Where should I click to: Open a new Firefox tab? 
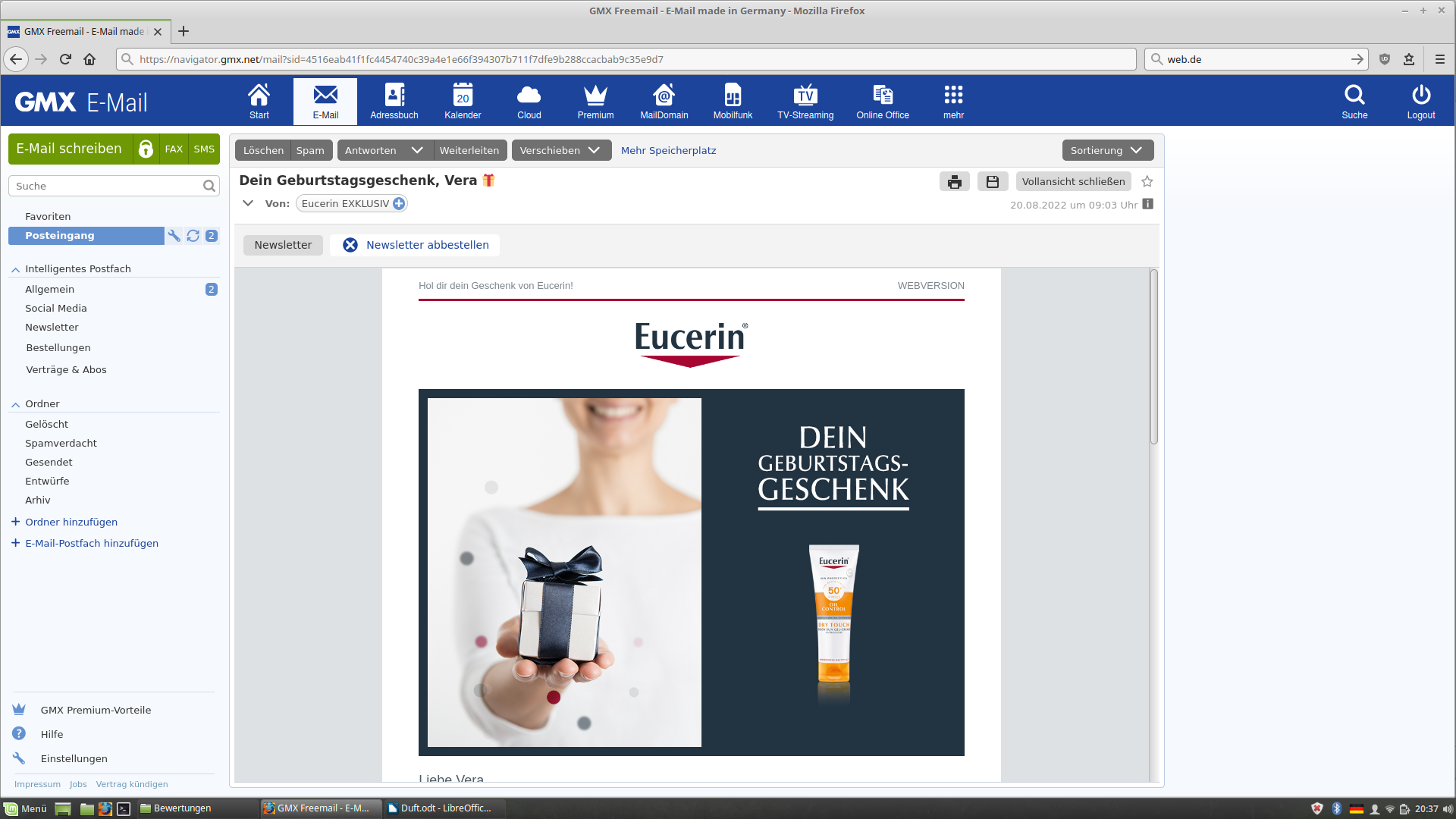click(184, 31)
